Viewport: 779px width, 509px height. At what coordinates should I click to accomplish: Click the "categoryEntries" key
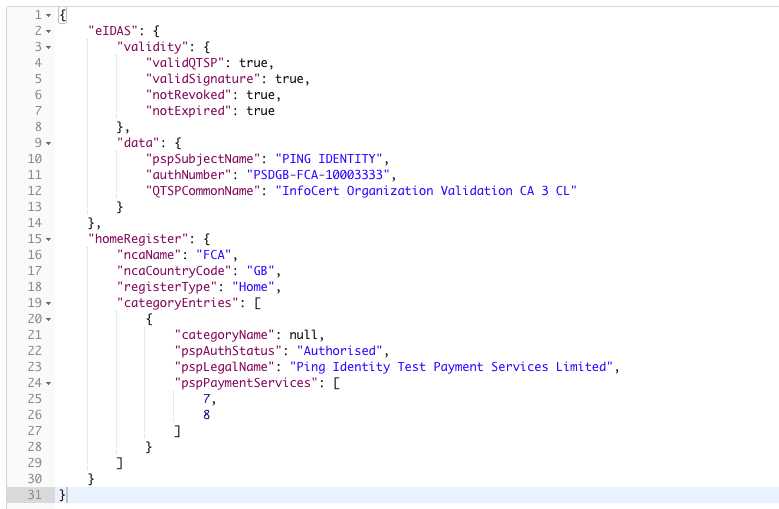tap(177, 303)
